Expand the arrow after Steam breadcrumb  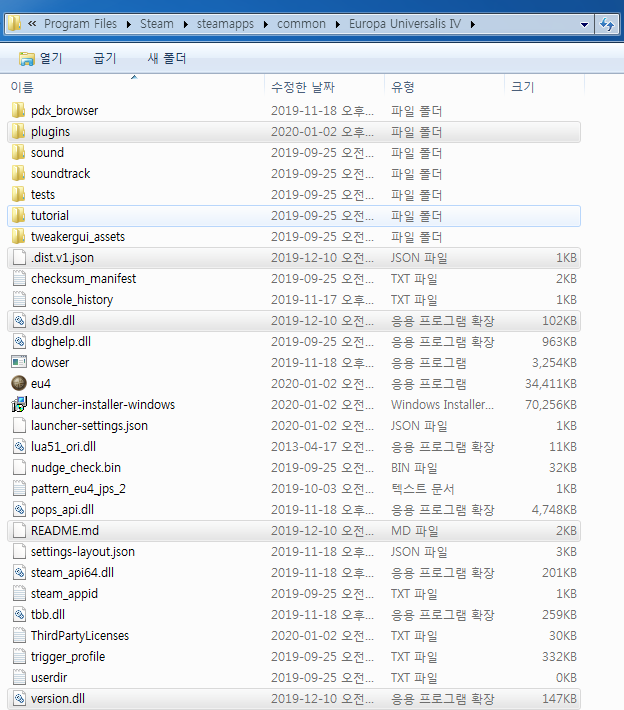185,24
